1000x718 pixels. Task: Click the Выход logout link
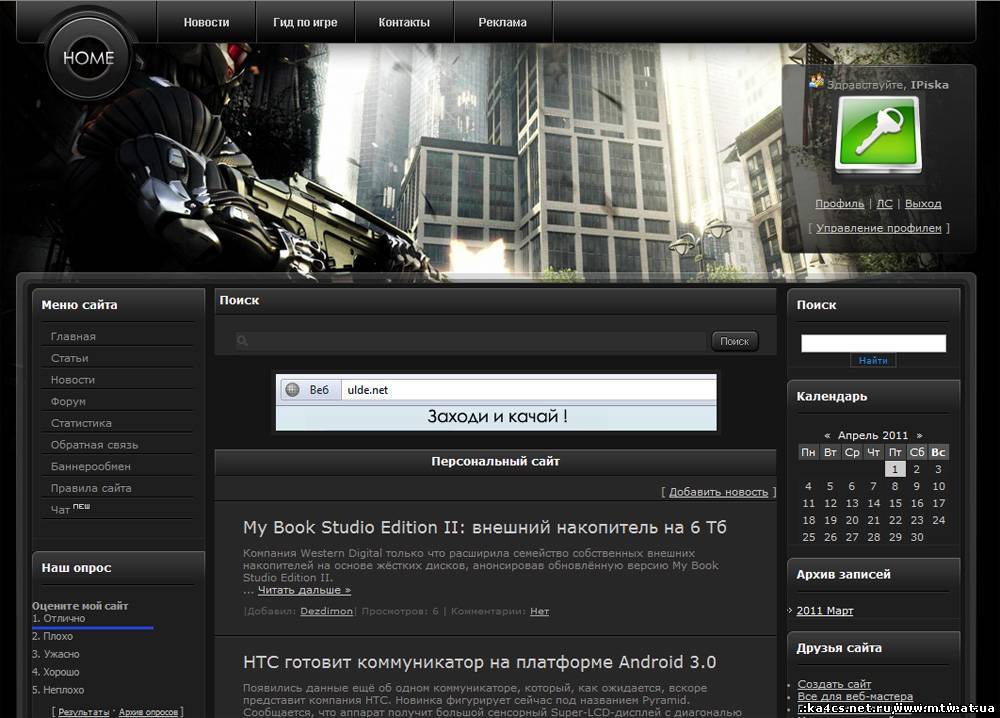click(x=923, y=203)
